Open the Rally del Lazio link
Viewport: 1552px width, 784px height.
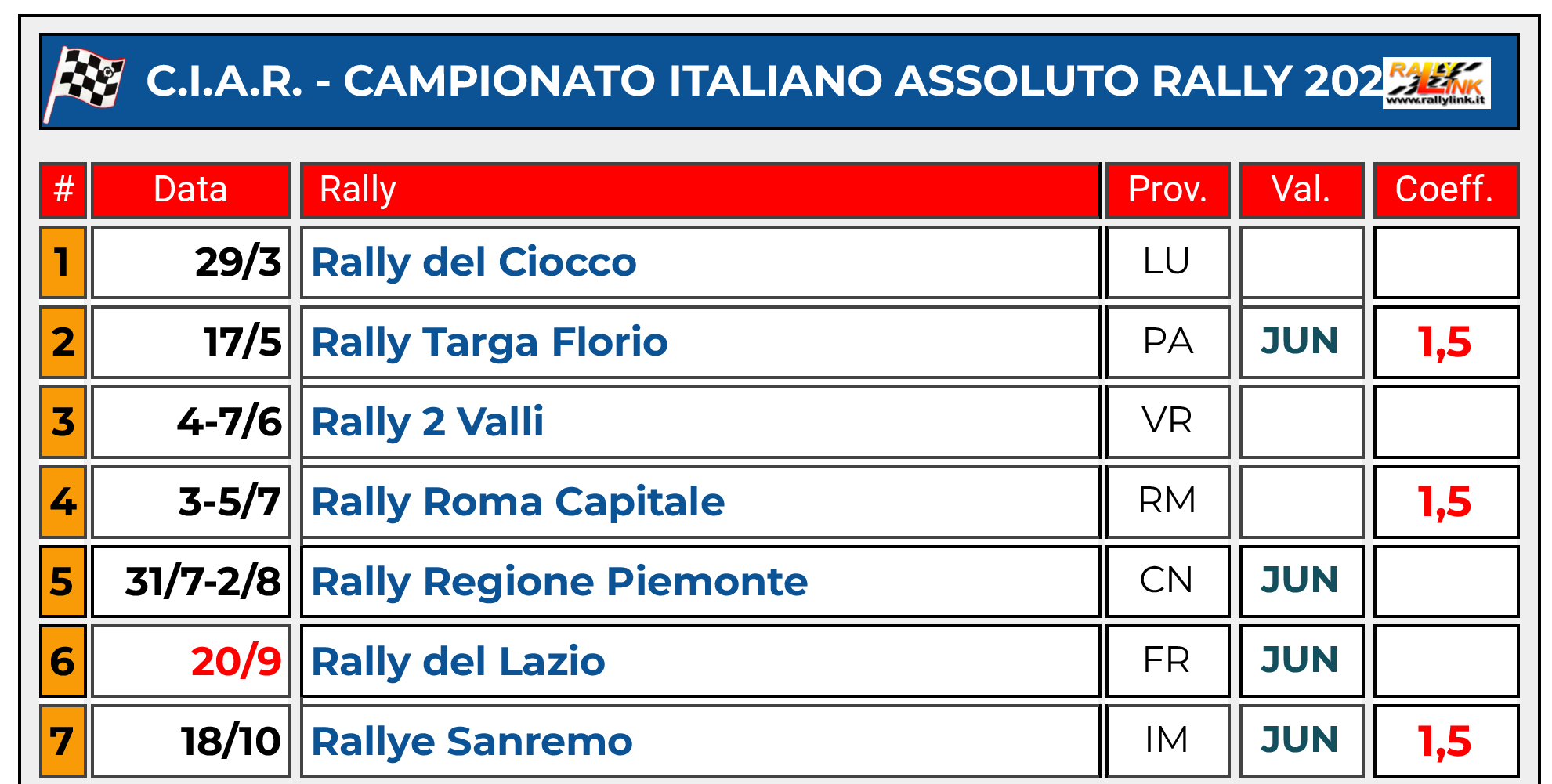click(458, 662)
